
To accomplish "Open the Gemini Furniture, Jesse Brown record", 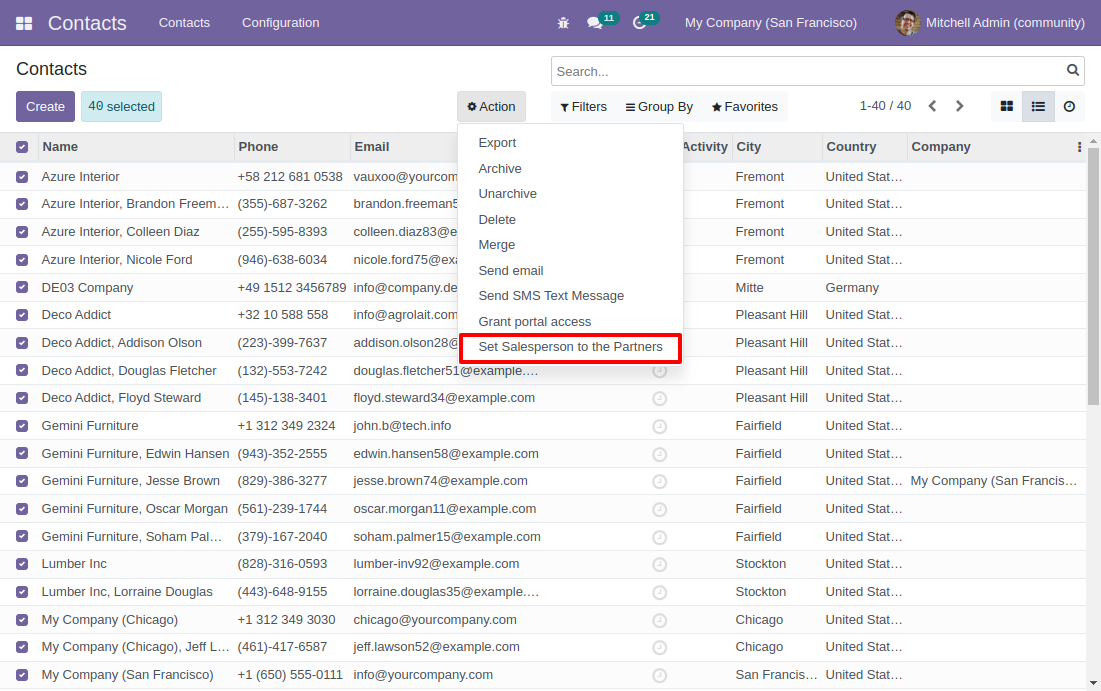I will (x=131, y=481).
